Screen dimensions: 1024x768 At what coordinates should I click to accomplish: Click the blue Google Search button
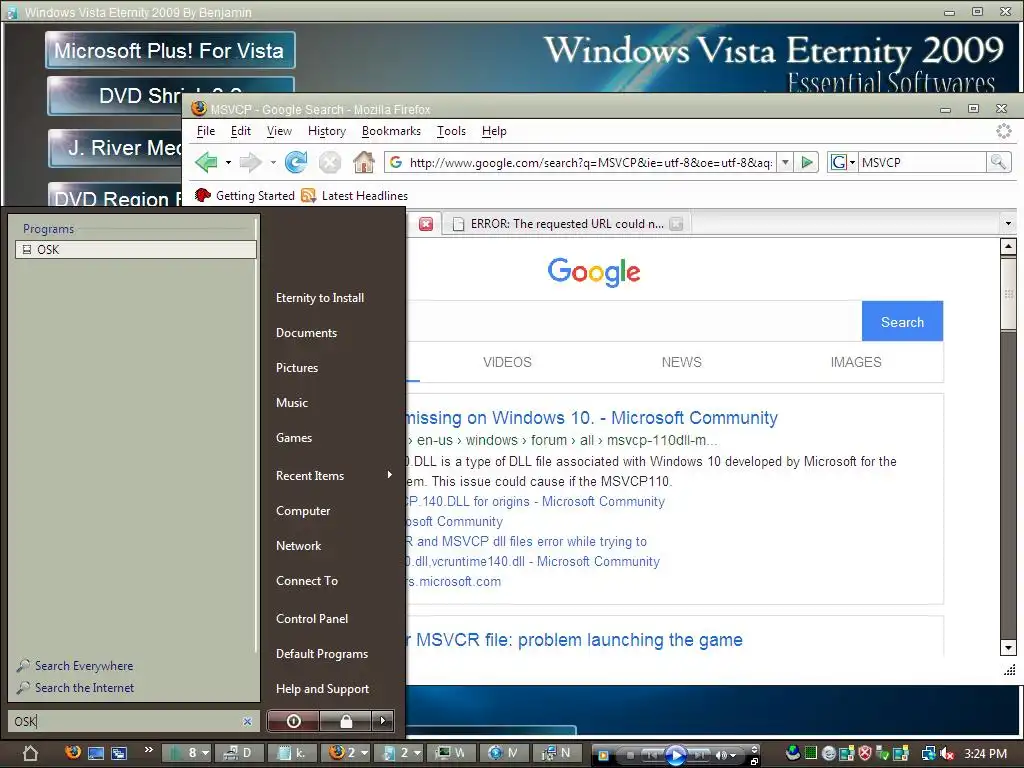(902, 321)
